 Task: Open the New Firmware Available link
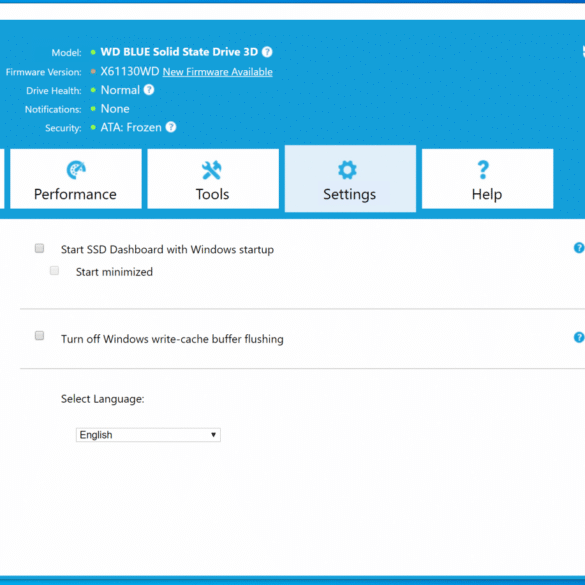pos(218,72)
